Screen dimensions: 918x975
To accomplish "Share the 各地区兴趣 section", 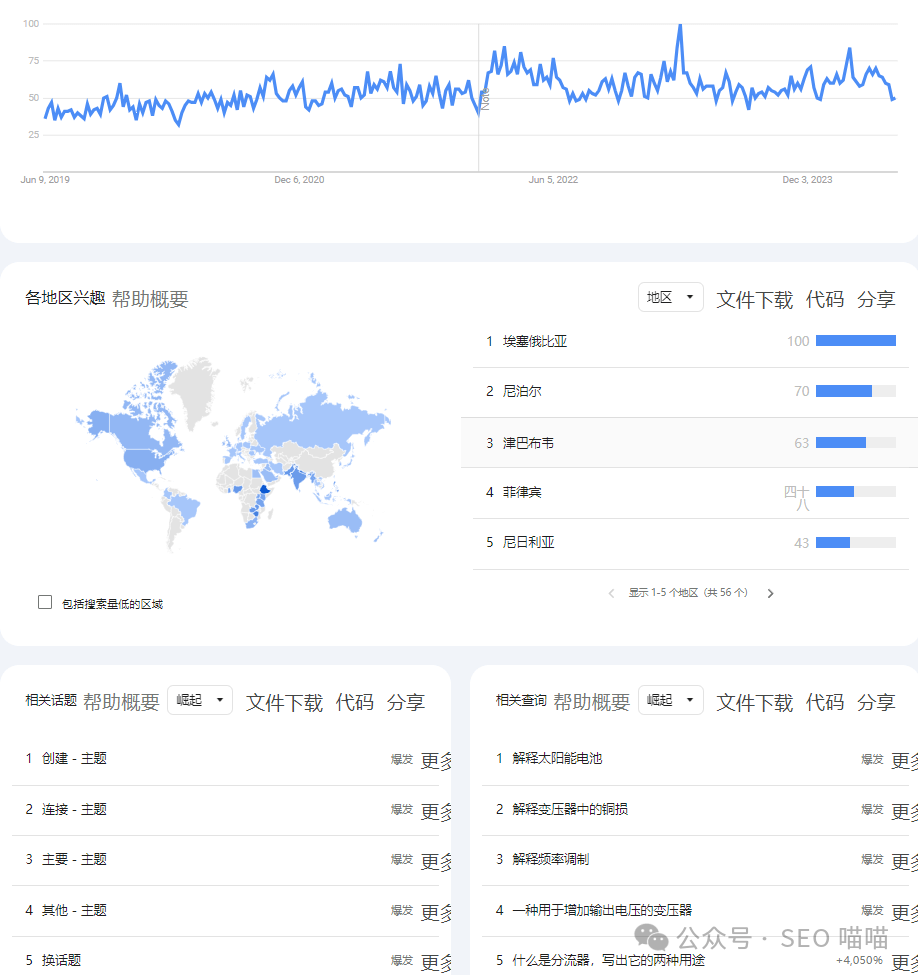I will [x=876, y=300].
